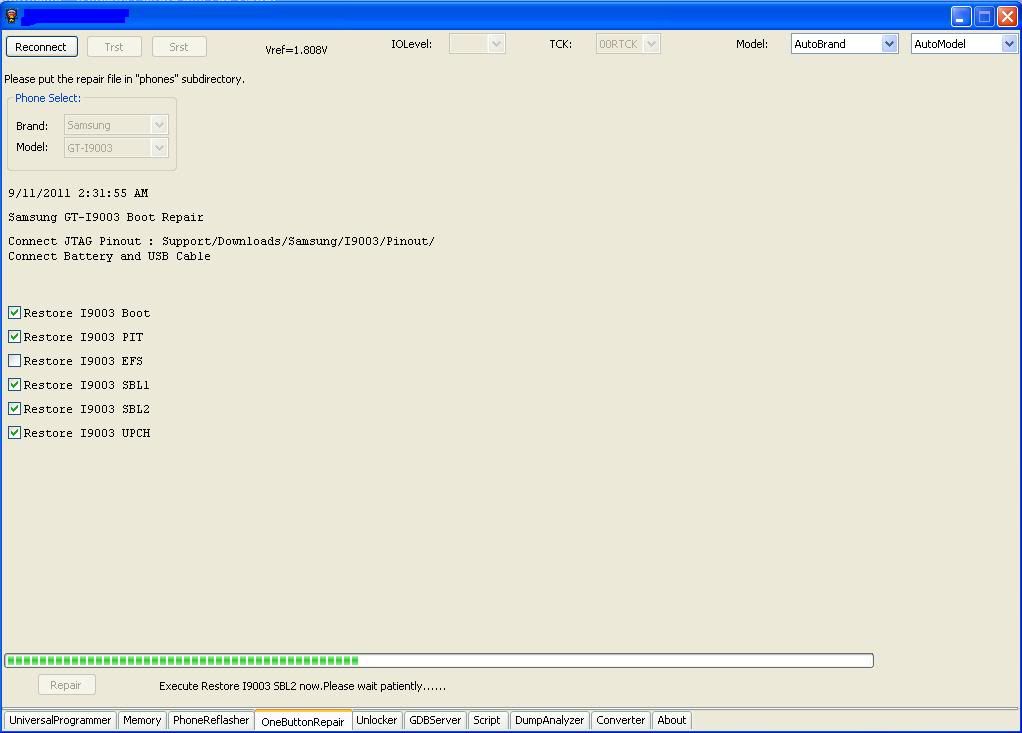Uncheck Restore I9003 Boot checkbox

click(x=14, y=313)
